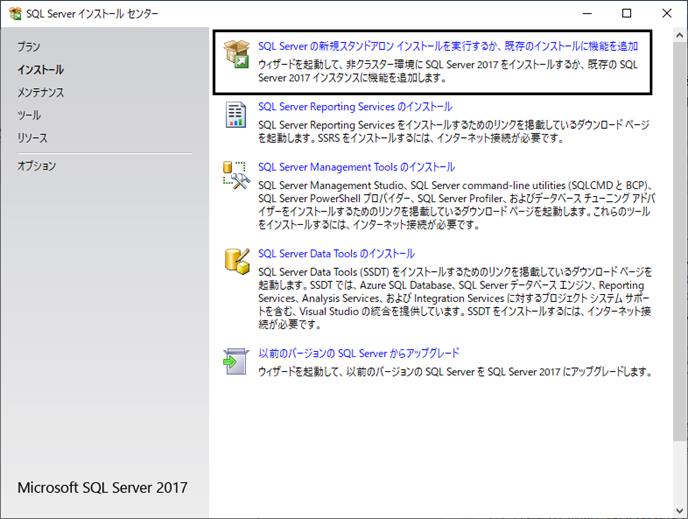
Task: Click the Reporting Services report icon
Action: click(x=236, y=115)
